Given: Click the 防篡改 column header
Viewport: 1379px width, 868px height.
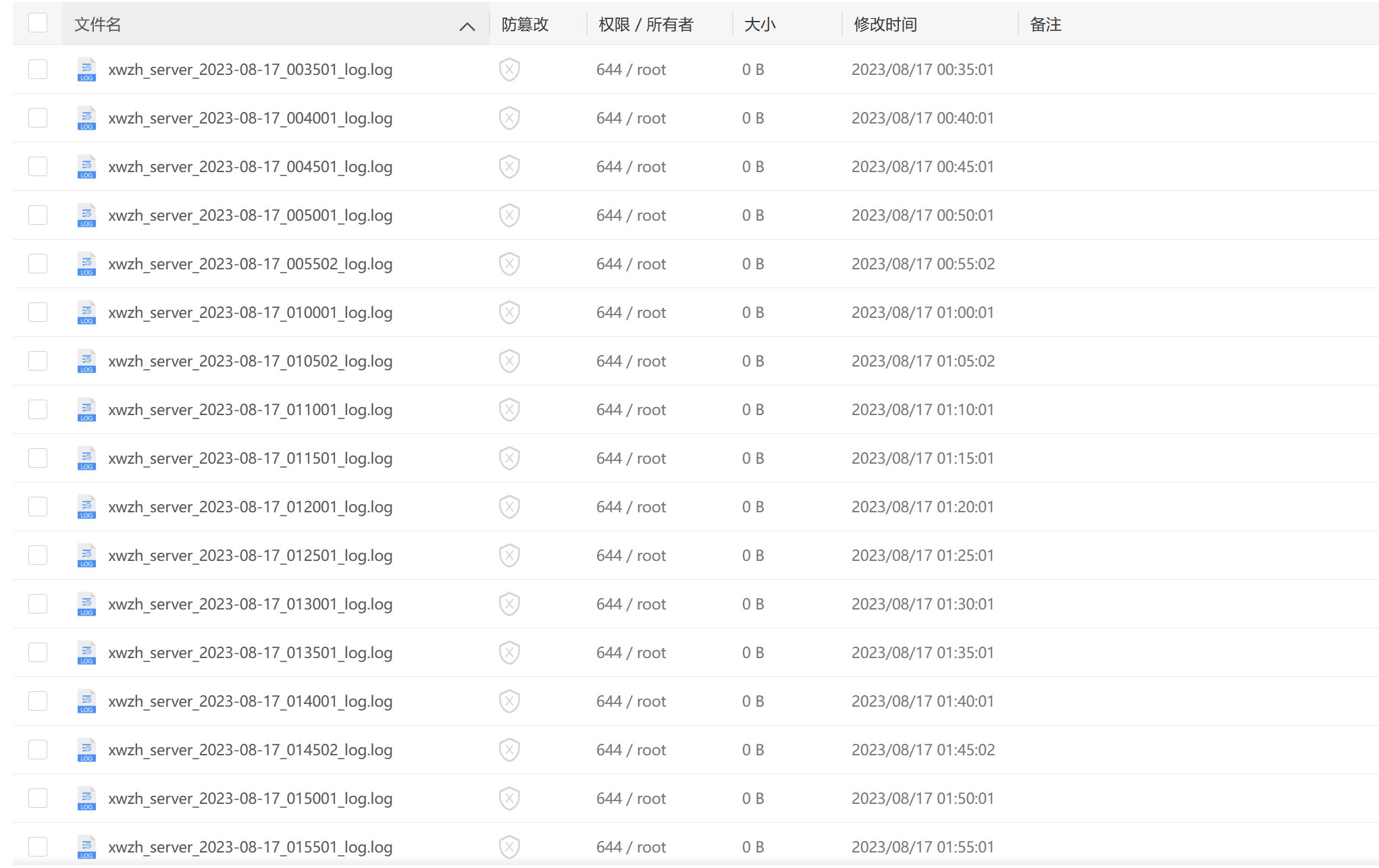Looking at the screenshot, I should pos(525,24).
